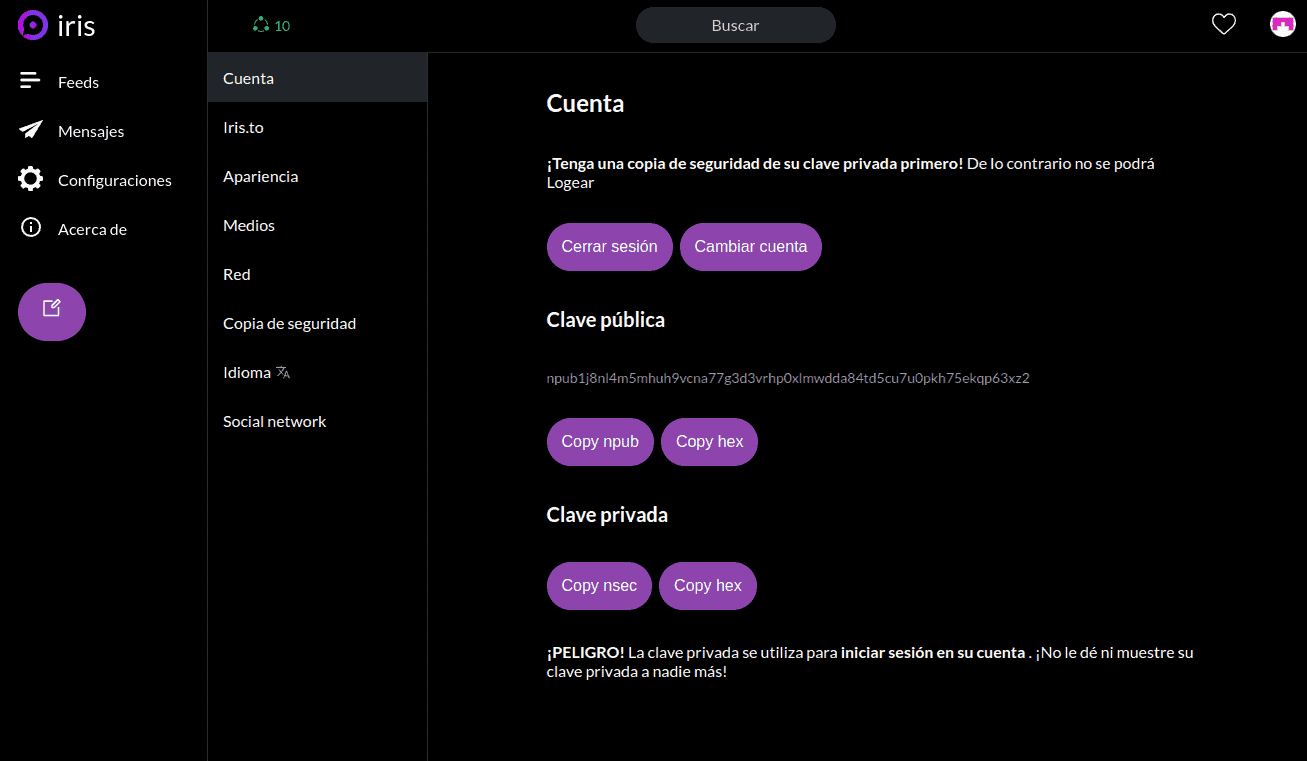Click the green relay connections icon
The image size is (1307, 761).
pos(261,25)
